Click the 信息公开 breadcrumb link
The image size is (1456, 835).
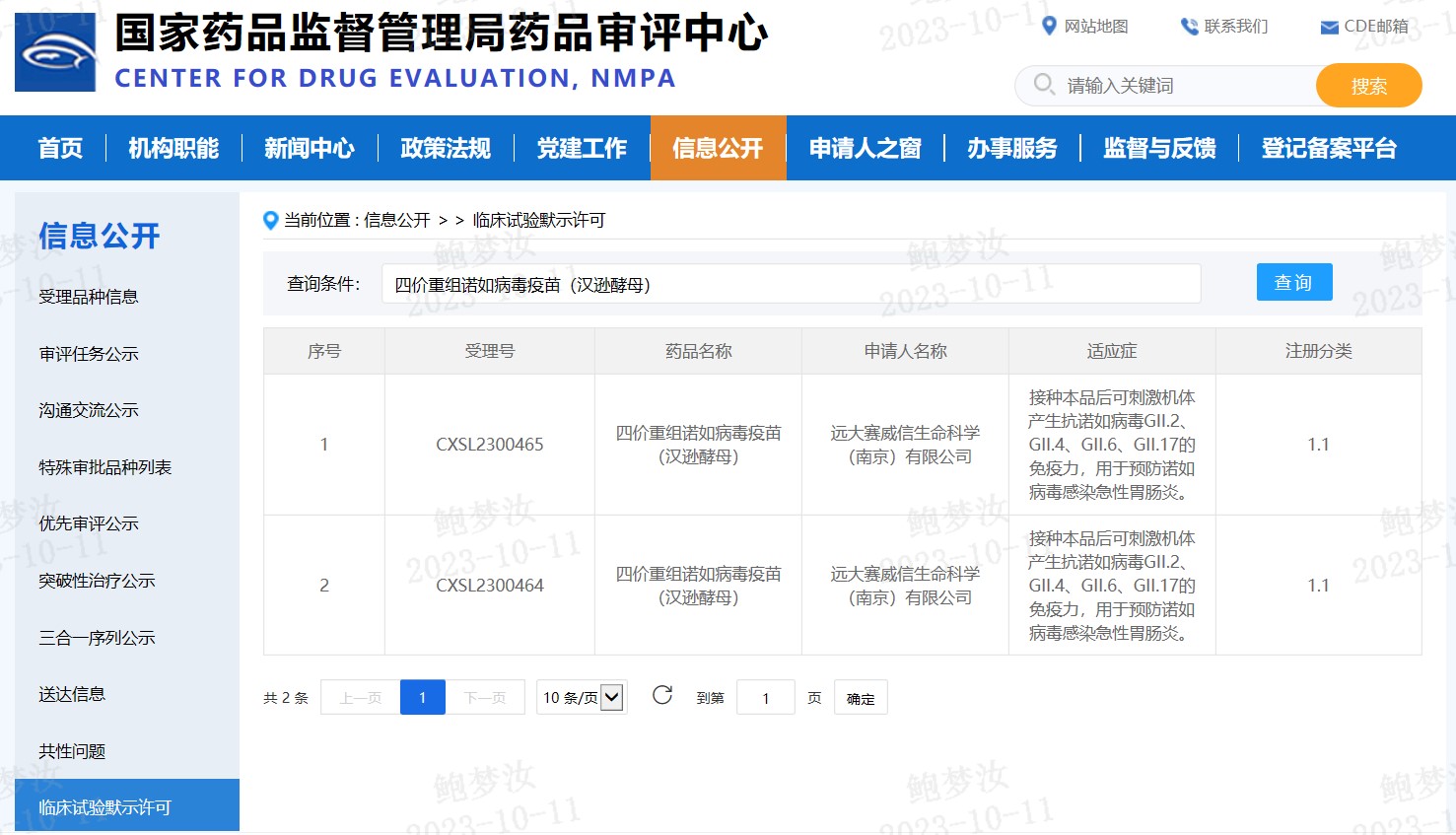tap(397, 220)
